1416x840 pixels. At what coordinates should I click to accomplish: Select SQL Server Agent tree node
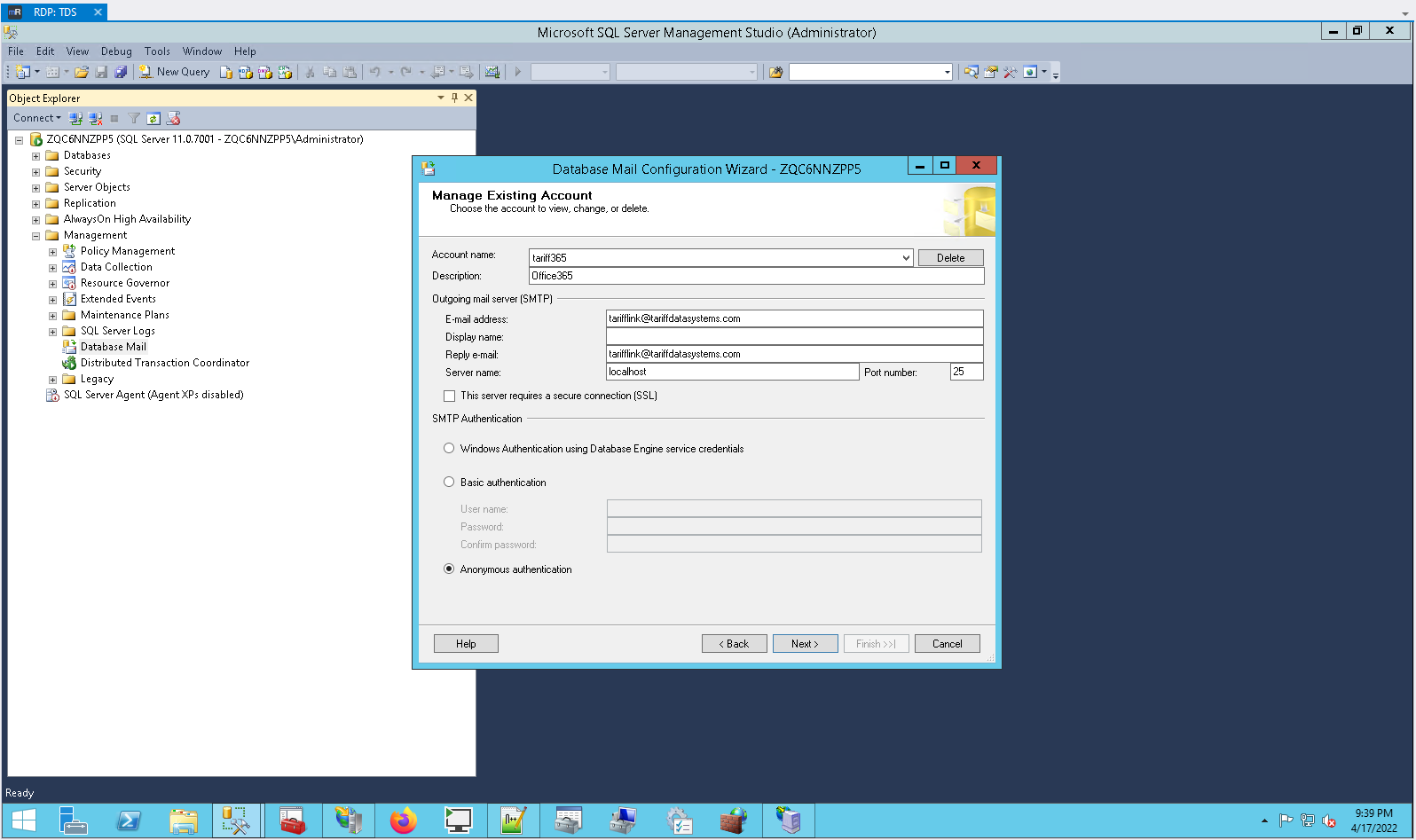[153, 395]
